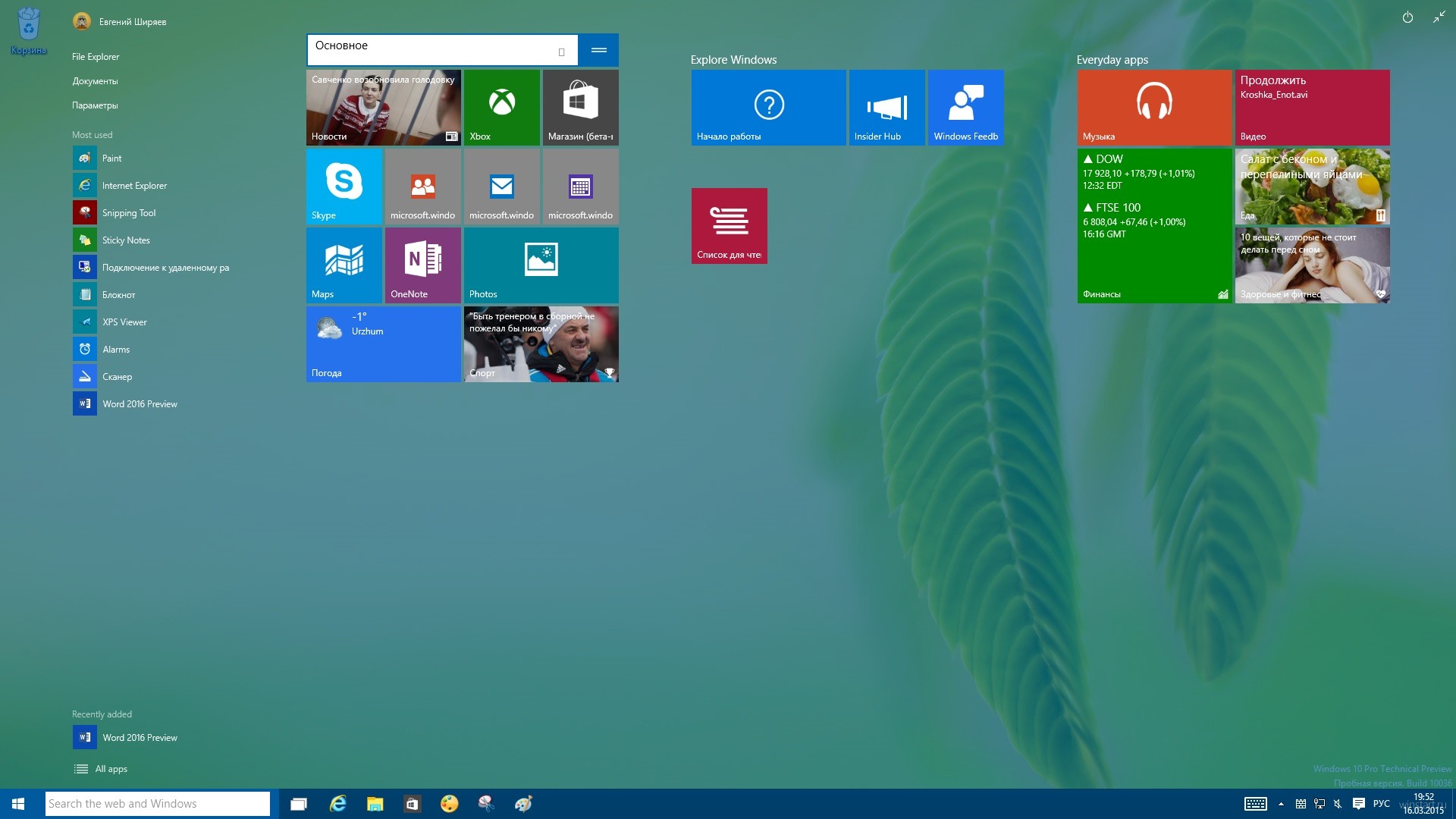This screenshot has height=819, width=1456.
Task: Continue Kroshka_Enot.avi in Видео tile
Action: (x=1312, y=108)
